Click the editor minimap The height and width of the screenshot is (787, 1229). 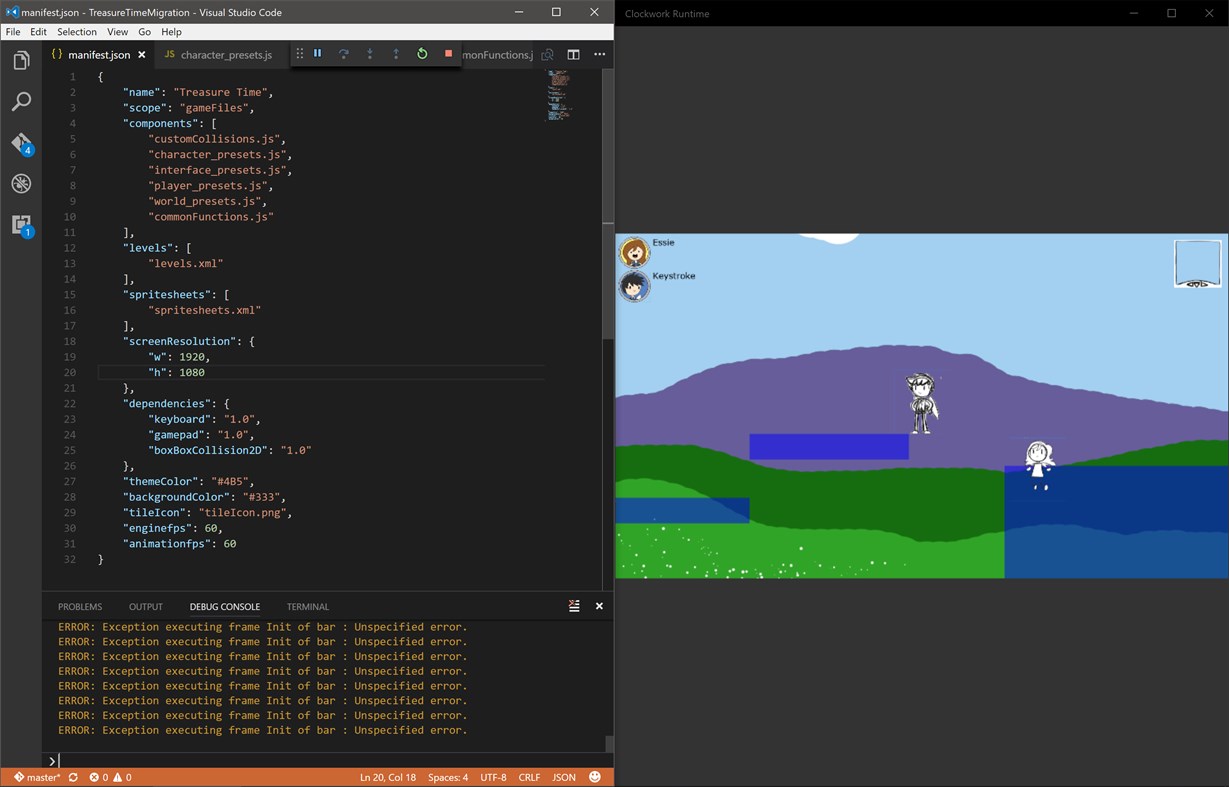558,96
